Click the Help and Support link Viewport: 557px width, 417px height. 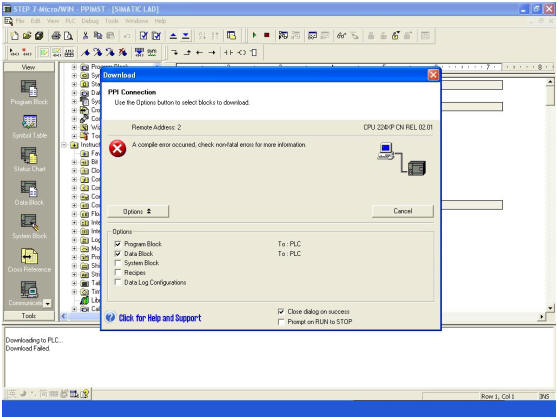(160, 318)
